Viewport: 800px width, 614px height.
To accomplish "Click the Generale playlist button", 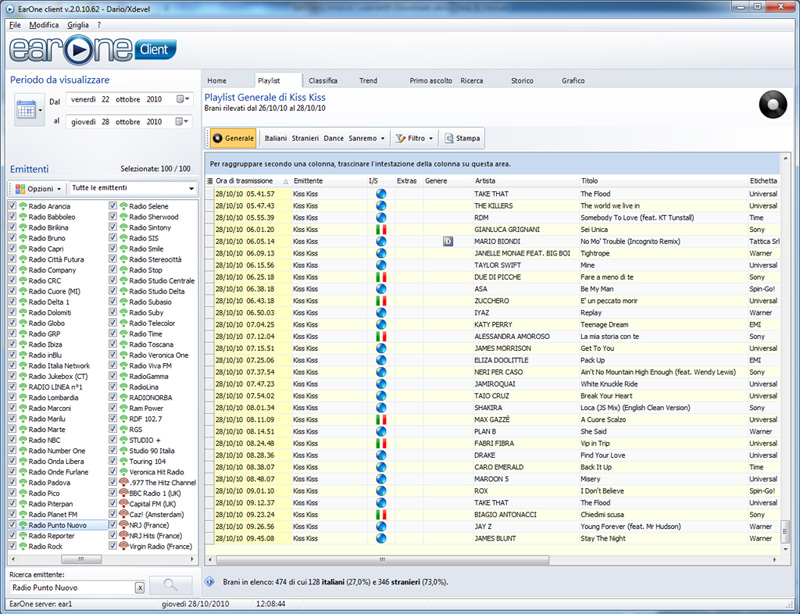I will 233,138.
